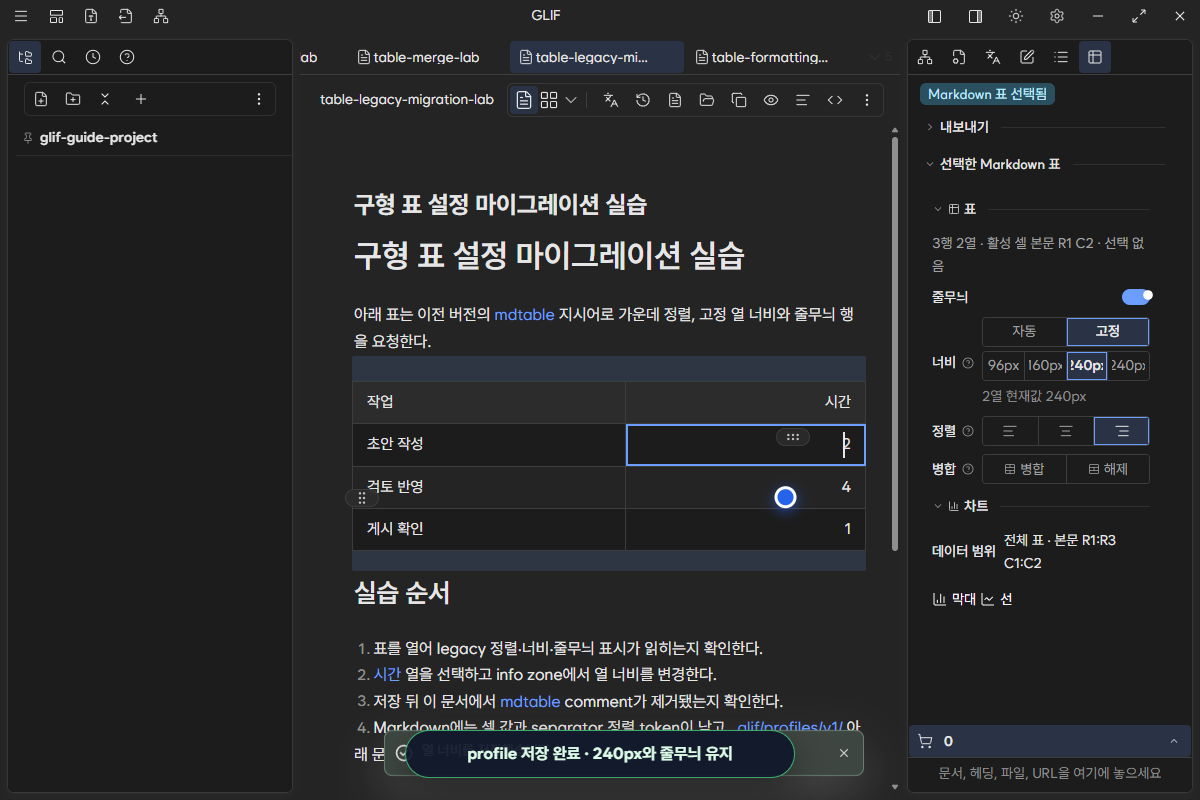Open application settings gear
This screenshot has height=800, width=1200.
coord(1057,16)
